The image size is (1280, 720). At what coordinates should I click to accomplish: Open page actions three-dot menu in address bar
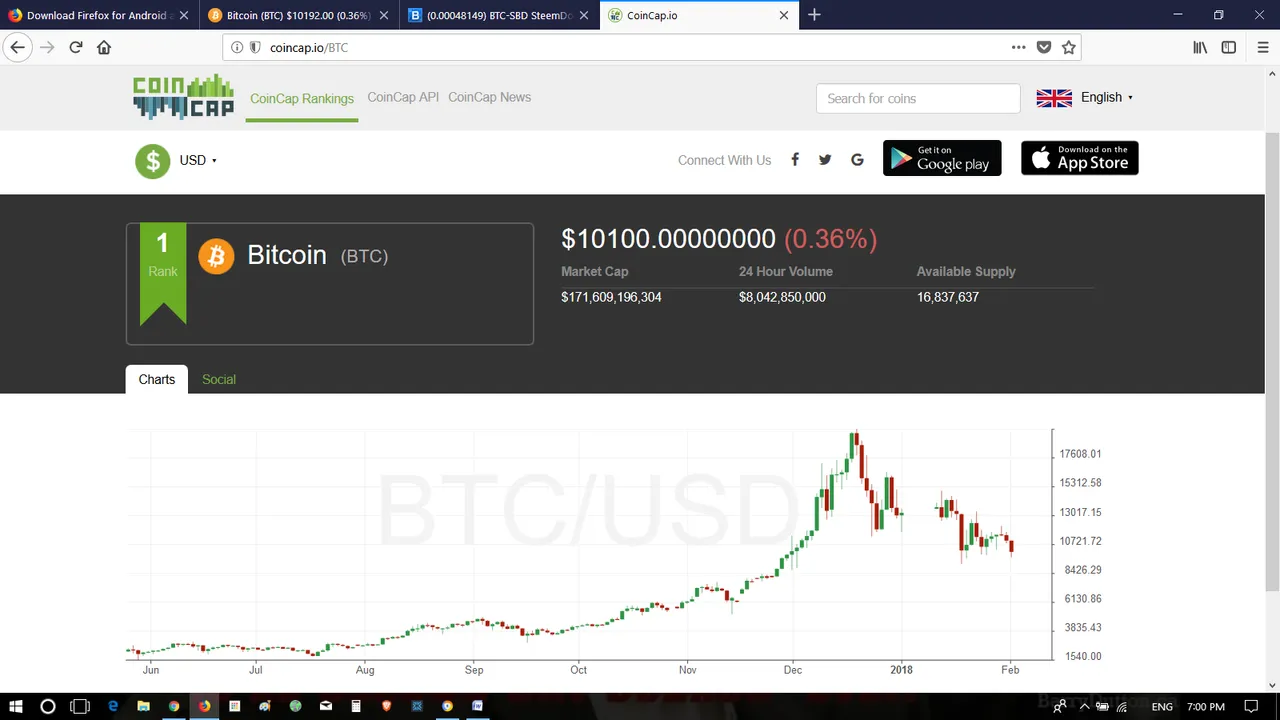point(1018,47)
